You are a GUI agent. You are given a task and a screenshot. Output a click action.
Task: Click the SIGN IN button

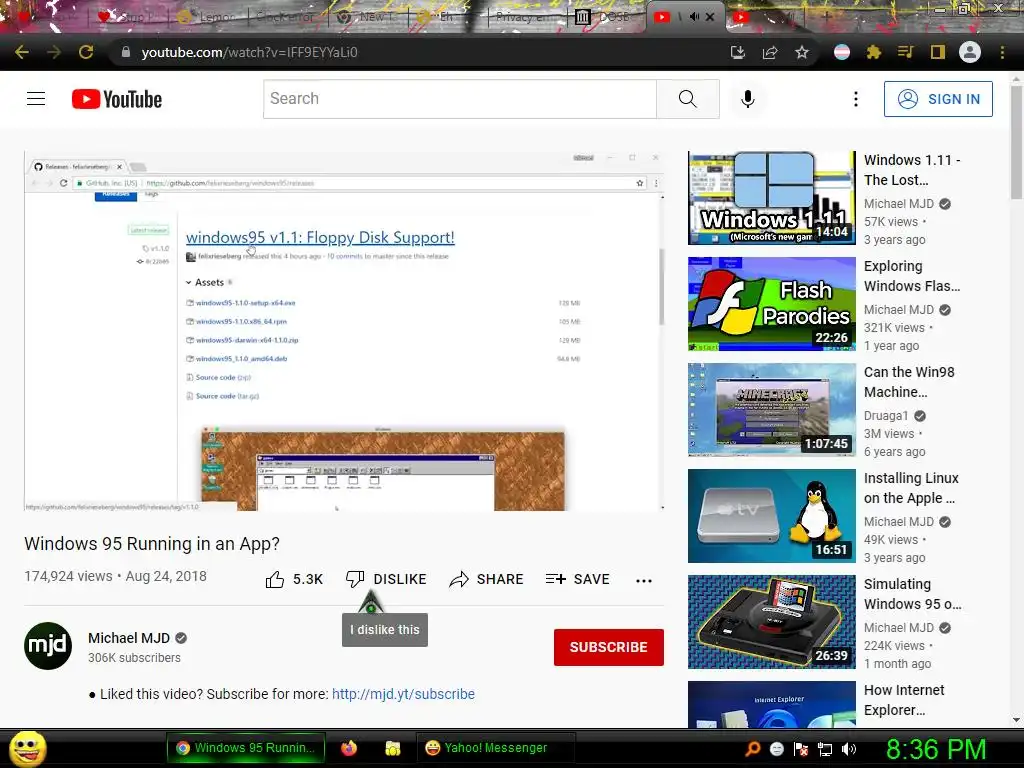coord(938,99)
